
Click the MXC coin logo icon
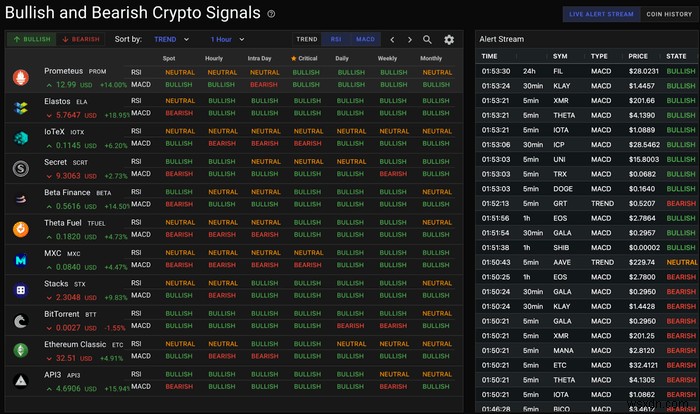coord(21,260)
